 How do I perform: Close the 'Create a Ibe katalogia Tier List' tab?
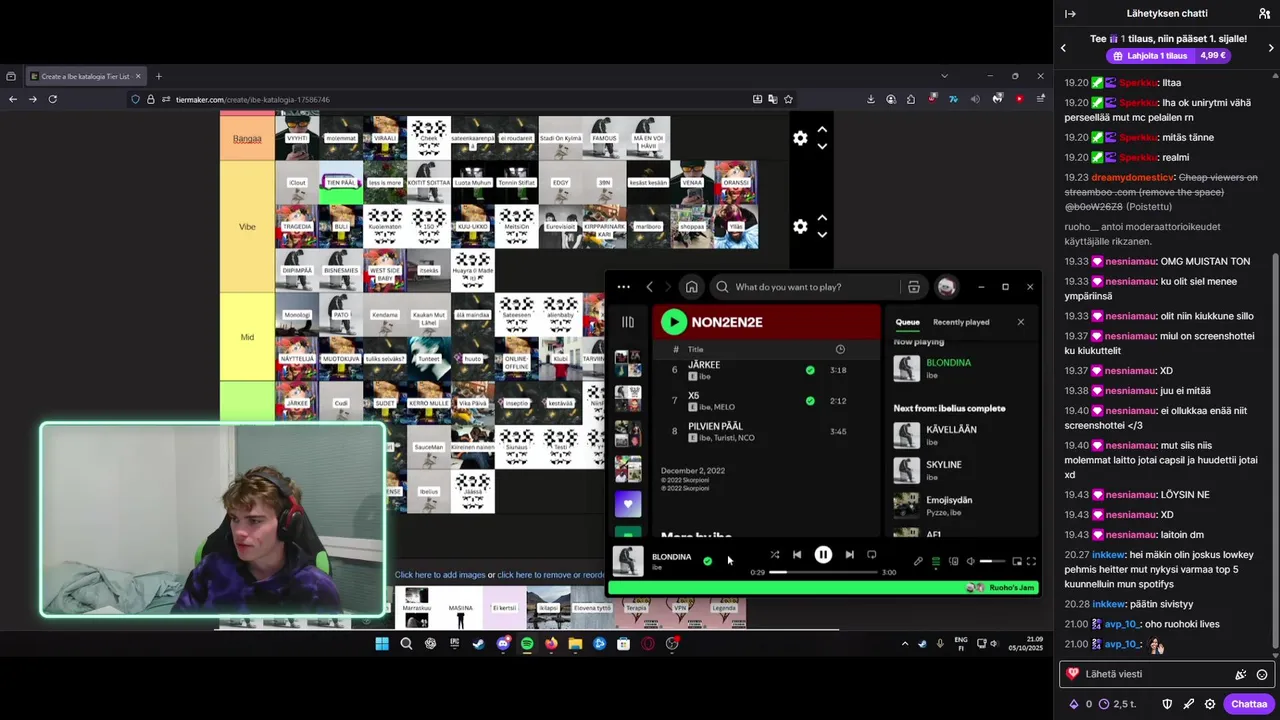click(140, 76)
